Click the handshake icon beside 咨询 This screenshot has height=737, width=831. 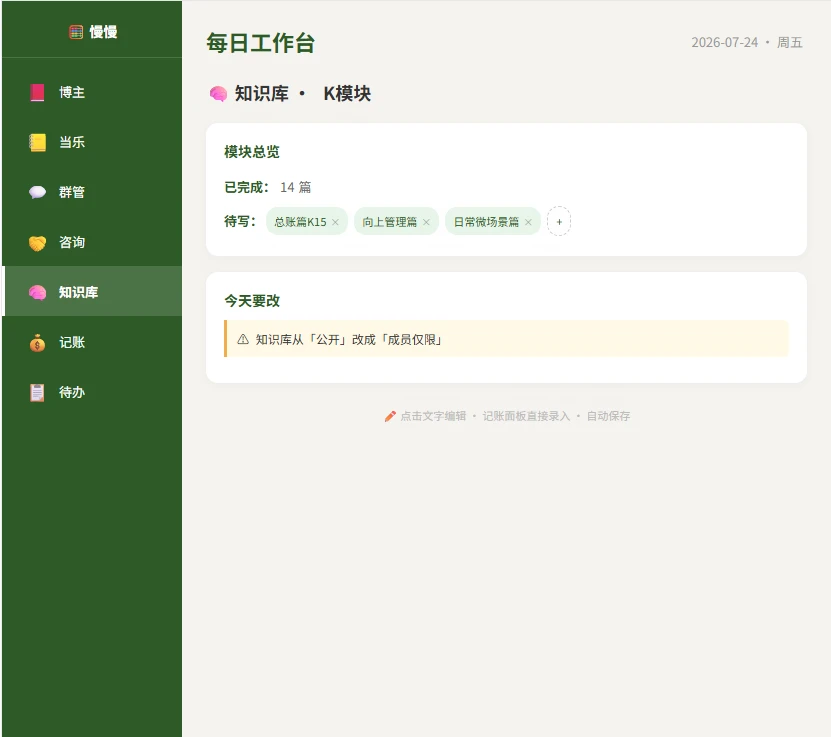pyautogui.click(x=37, y=243)
